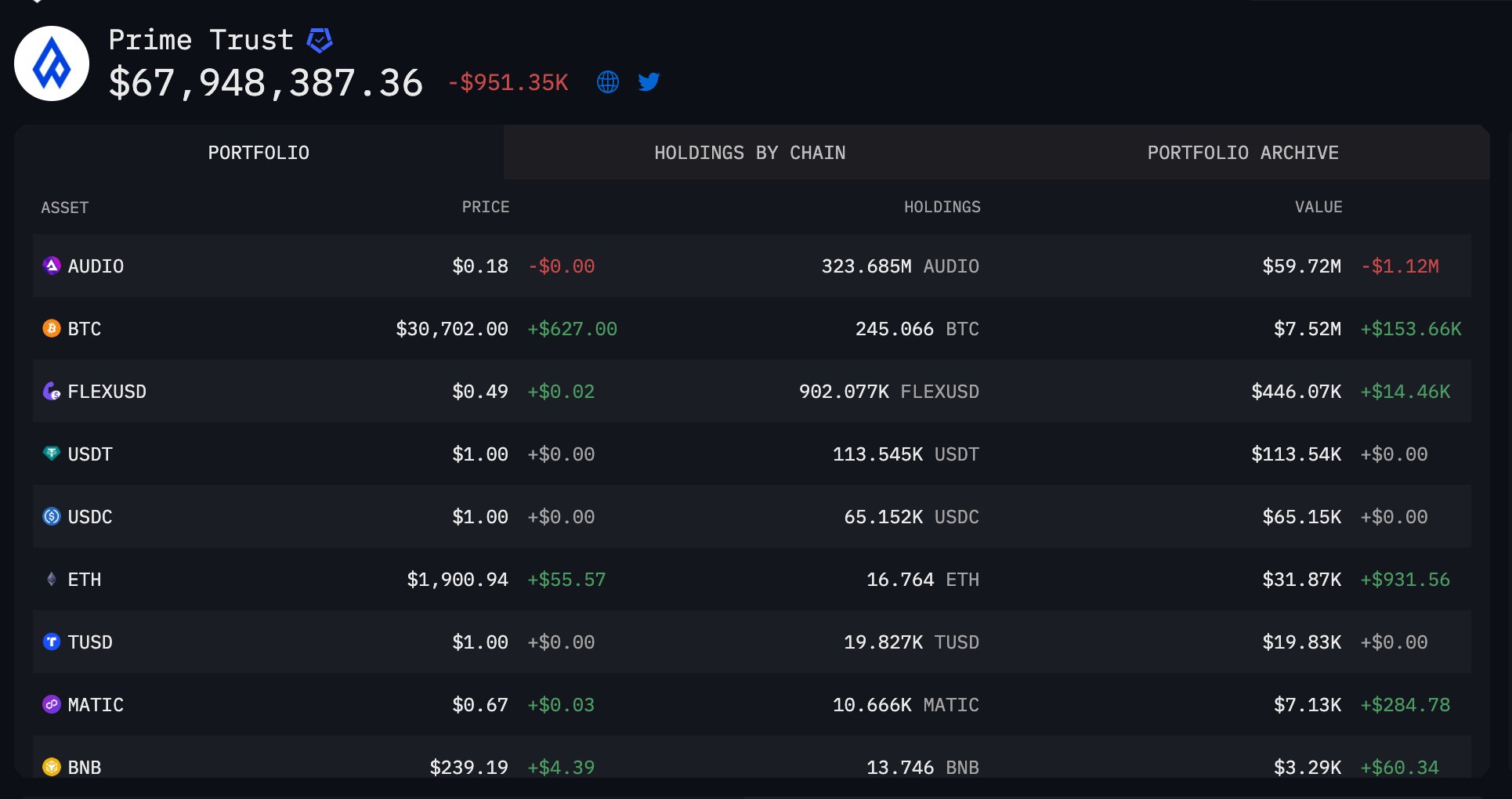Switch to HOLDINGS BY CHAIN tab
The width and height of the screenshot is (1512, 799).
750,153
